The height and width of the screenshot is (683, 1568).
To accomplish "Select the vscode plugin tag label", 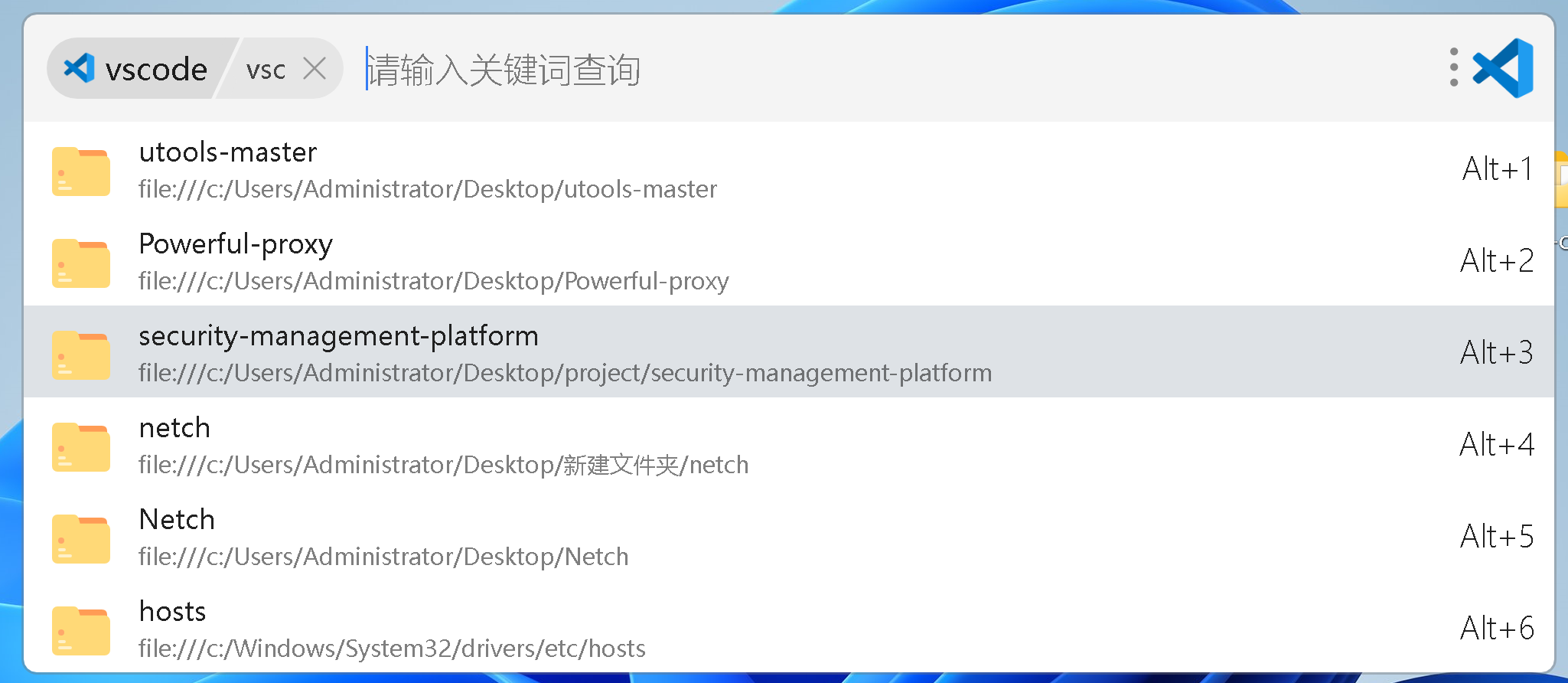I will (156, 70).
